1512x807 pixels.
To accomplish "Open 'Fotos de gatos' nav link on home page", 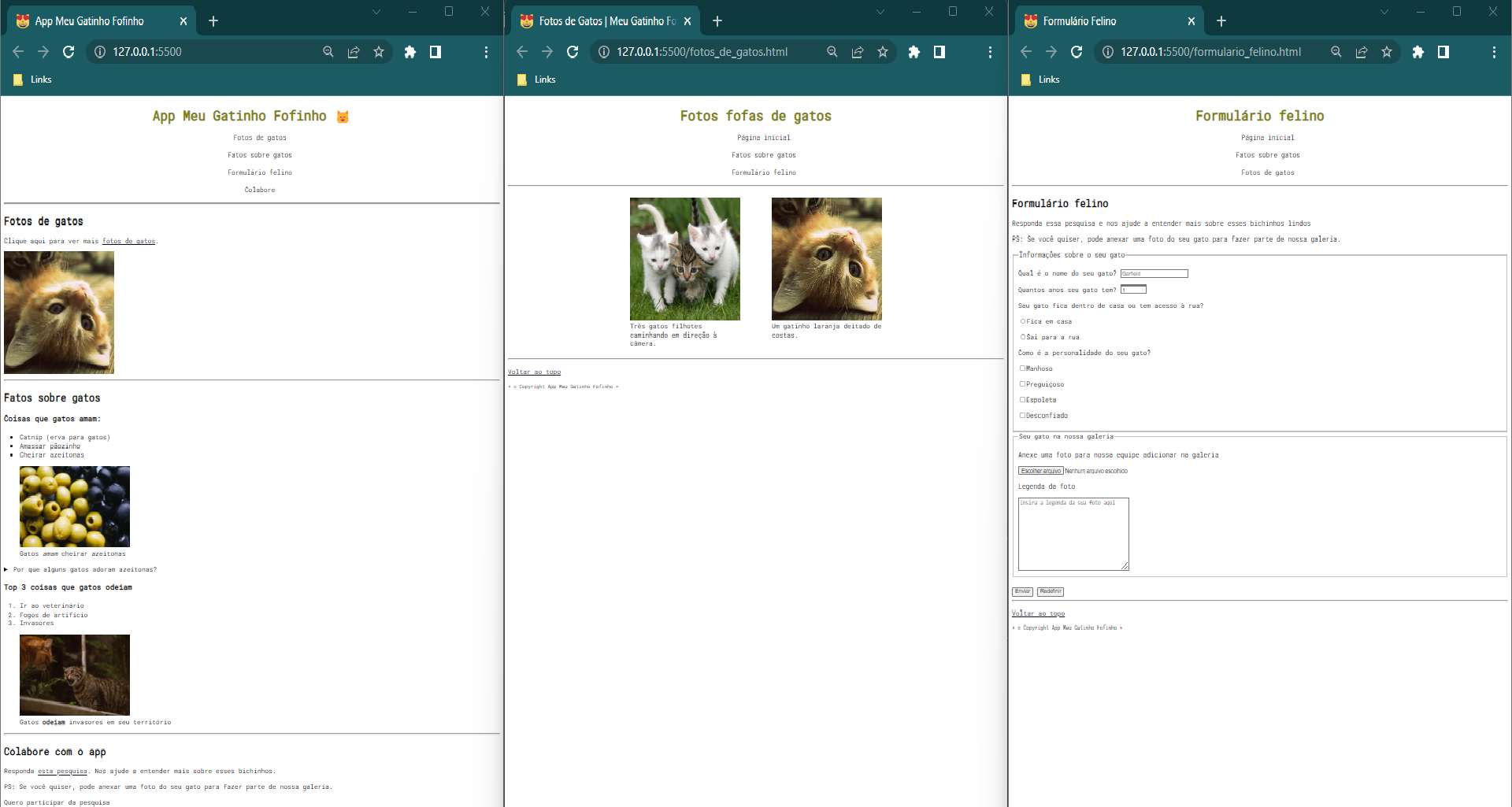I will [x=260, y=138].
